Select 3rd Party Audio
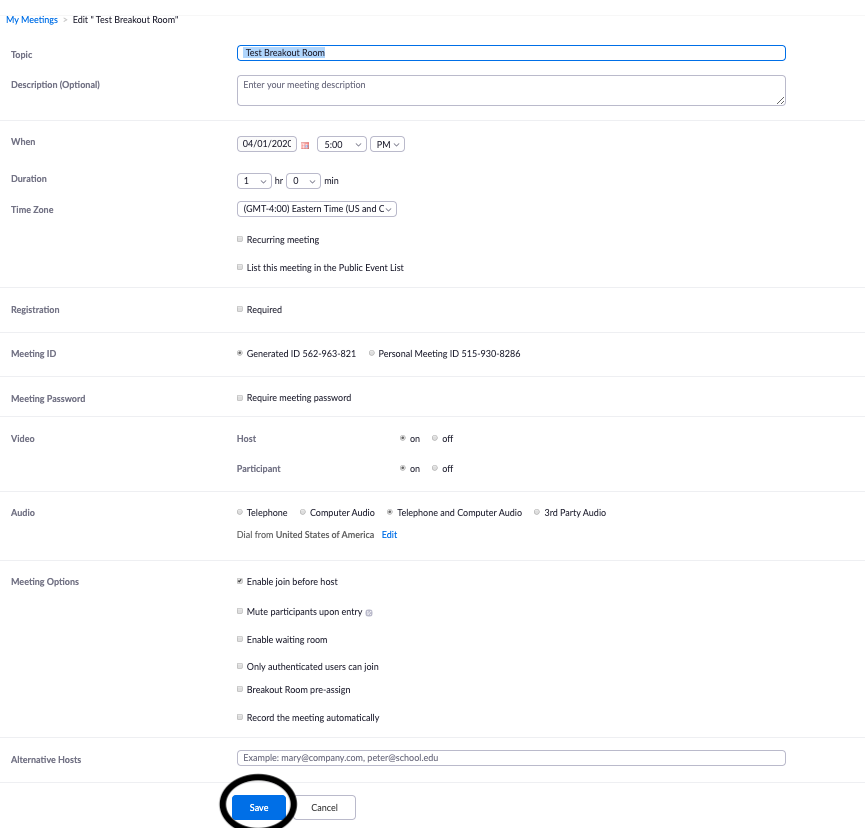865x828 pixels. (537, 512)
